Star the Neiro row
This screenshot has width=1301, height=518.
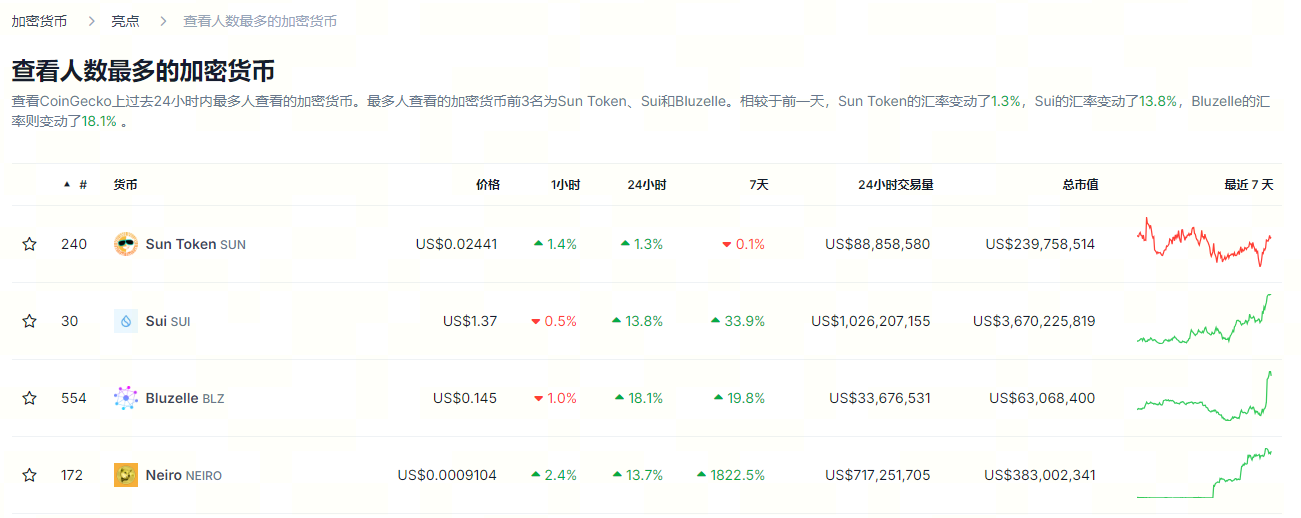[x=30, y=475]
